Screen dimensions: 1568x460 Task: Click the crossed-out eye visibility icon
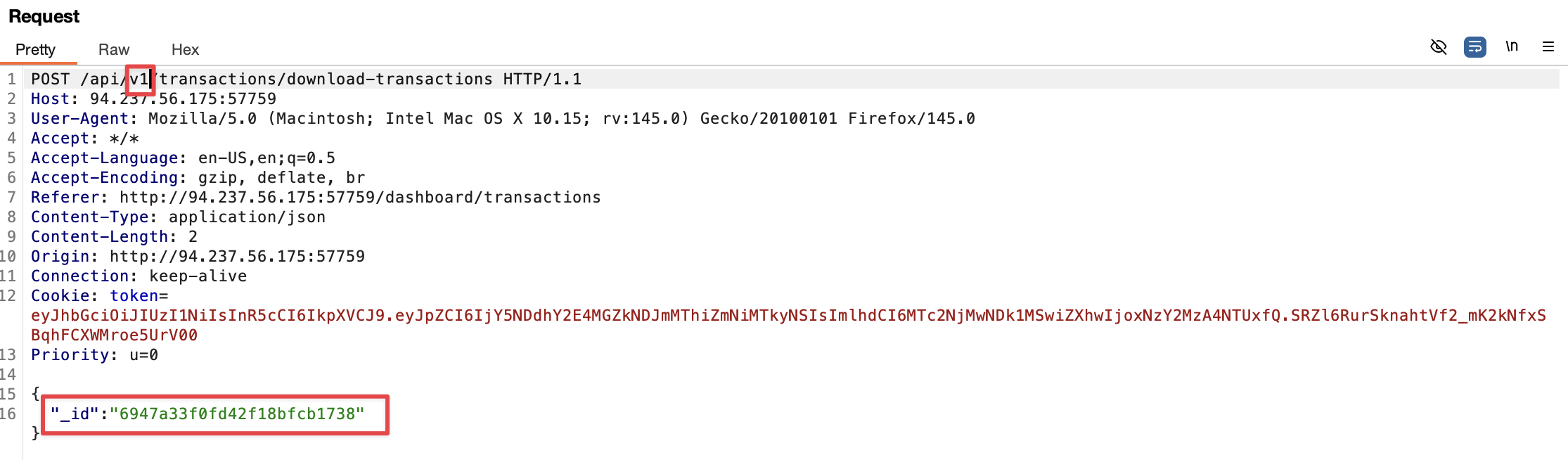(1438, 46)
